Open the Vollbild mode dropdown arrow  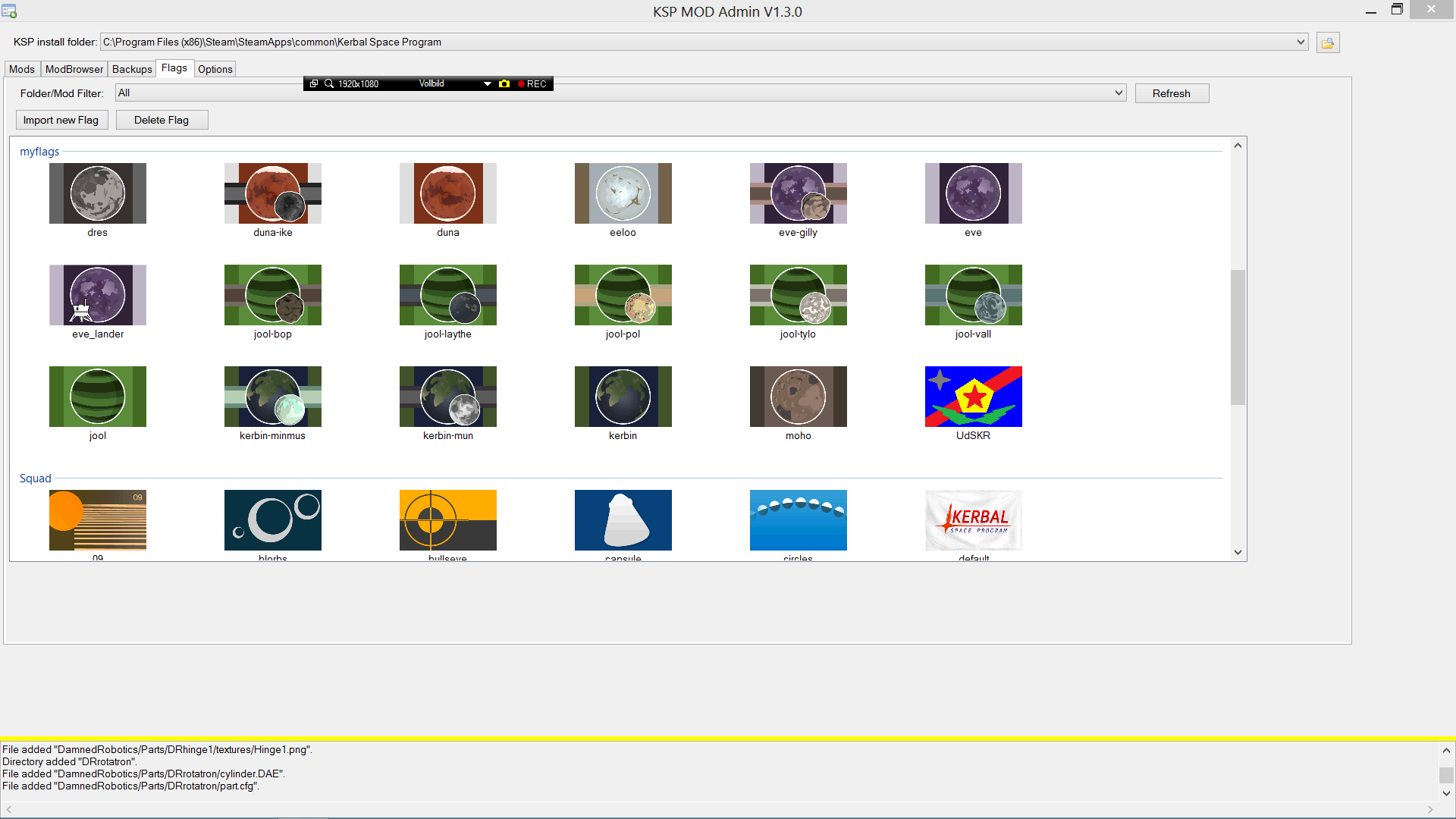point(488,84)
